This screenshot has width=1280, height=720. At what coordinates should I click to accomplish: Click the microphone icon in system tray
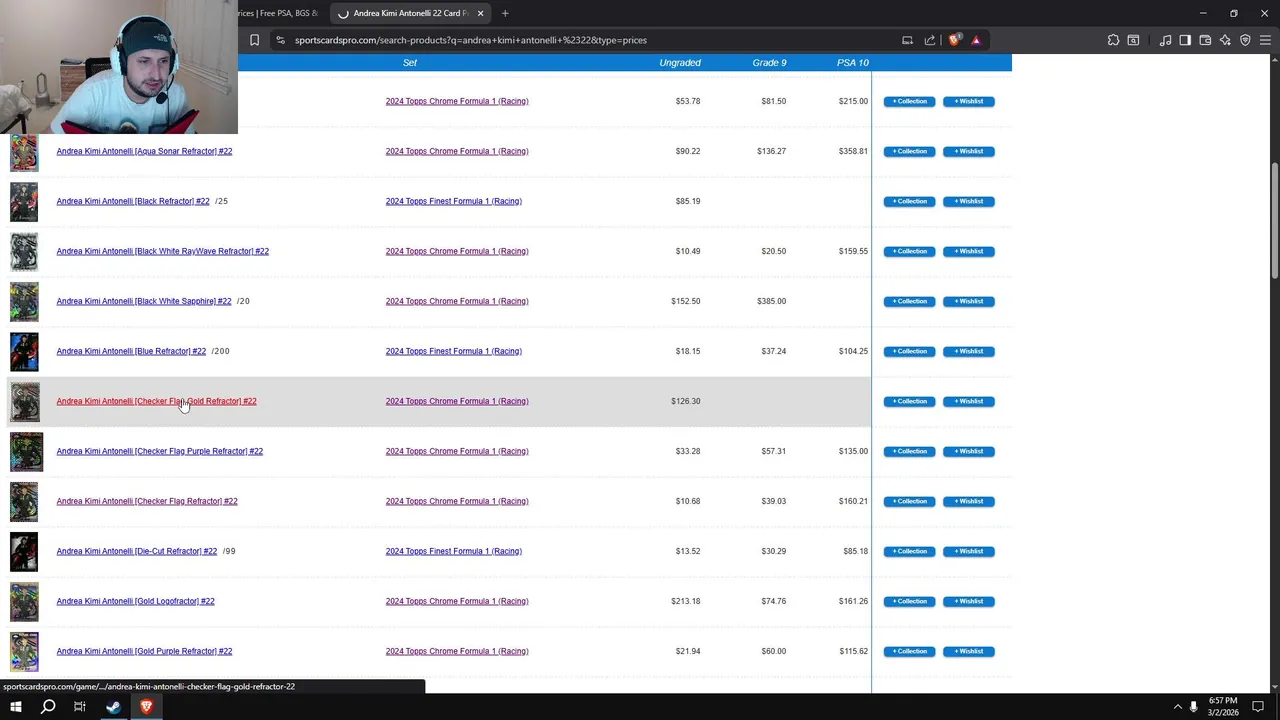tap(1193, 707)
